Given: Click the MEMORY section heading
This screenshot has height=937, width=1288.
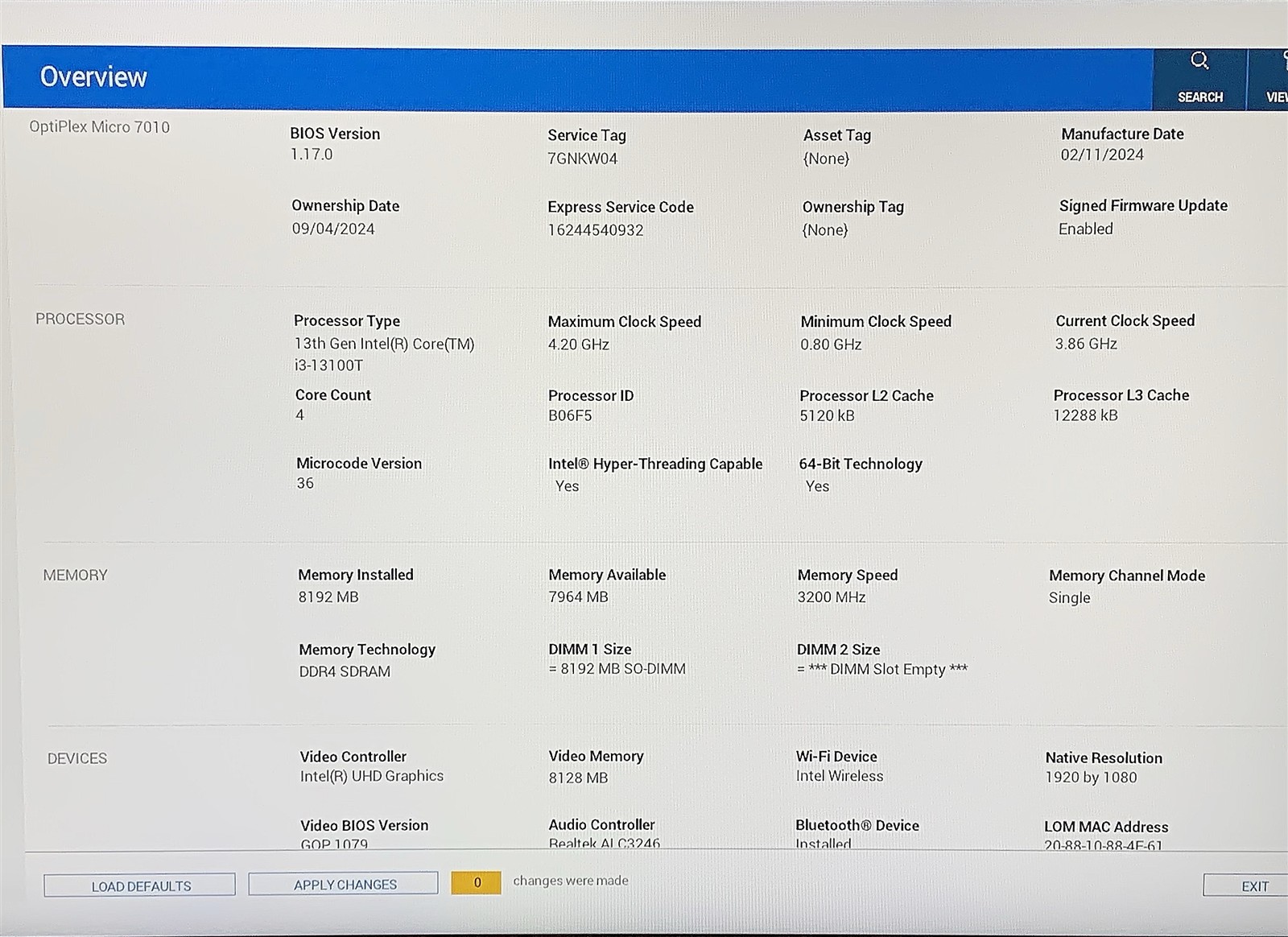Looking at the screenshot, I should 75,576.
